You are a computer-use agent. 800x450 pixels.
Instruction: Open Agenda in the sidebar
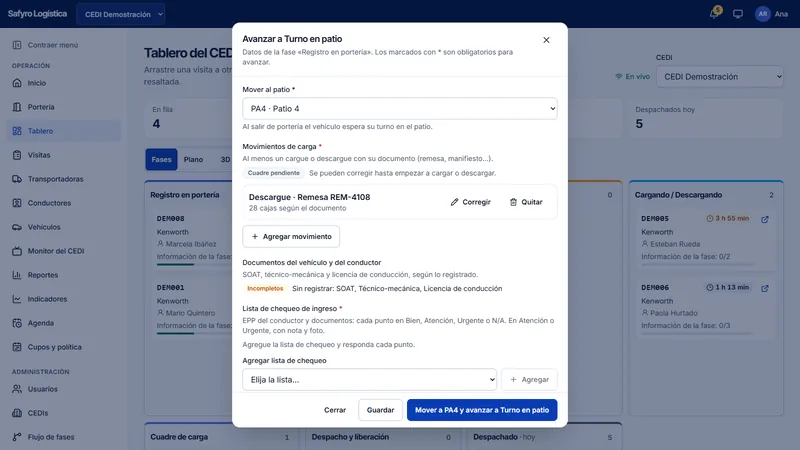(x=63, y=322)
